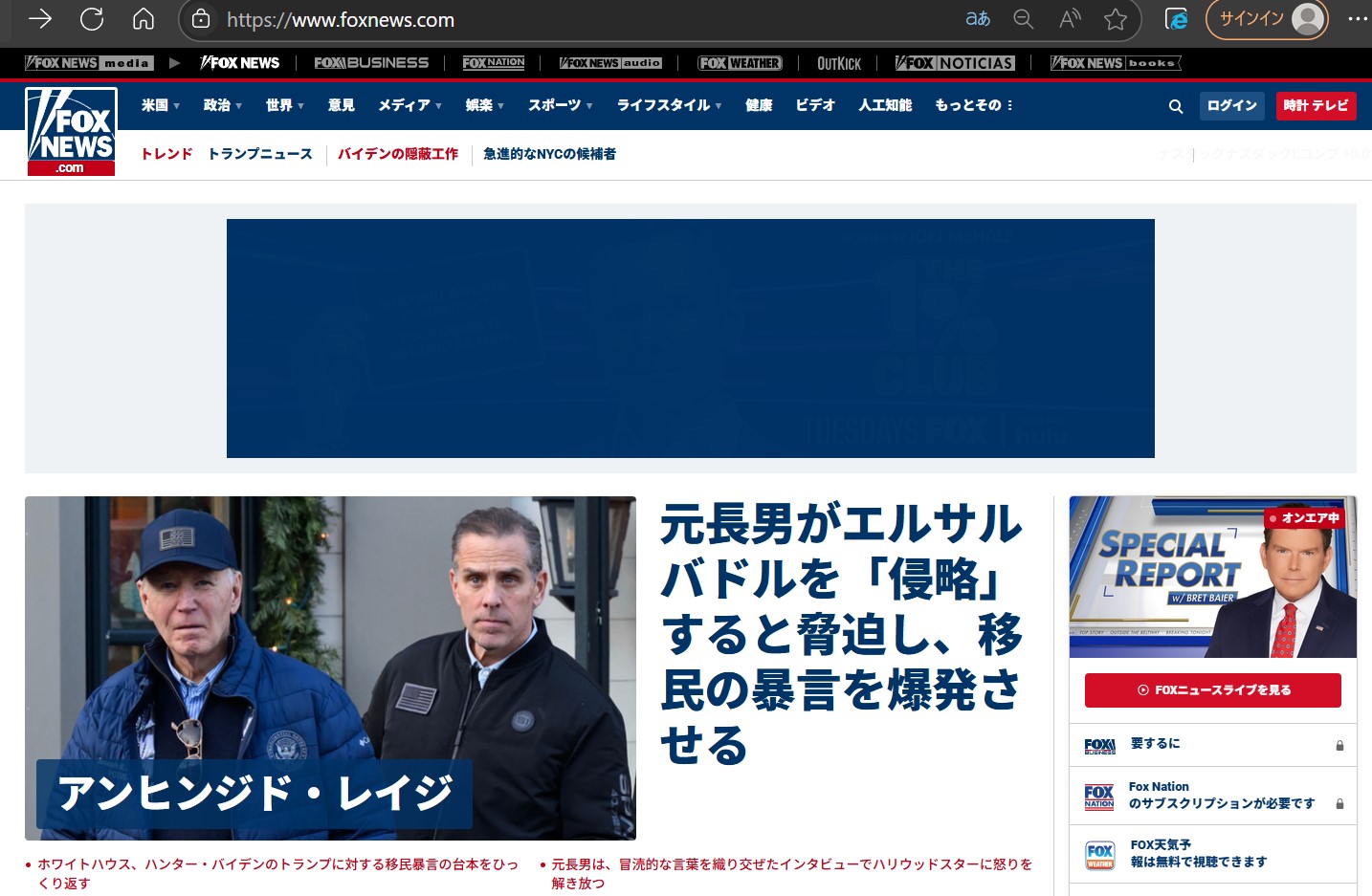Open the translate page icon
1372x896 pixels.
(x=978, y=19)
